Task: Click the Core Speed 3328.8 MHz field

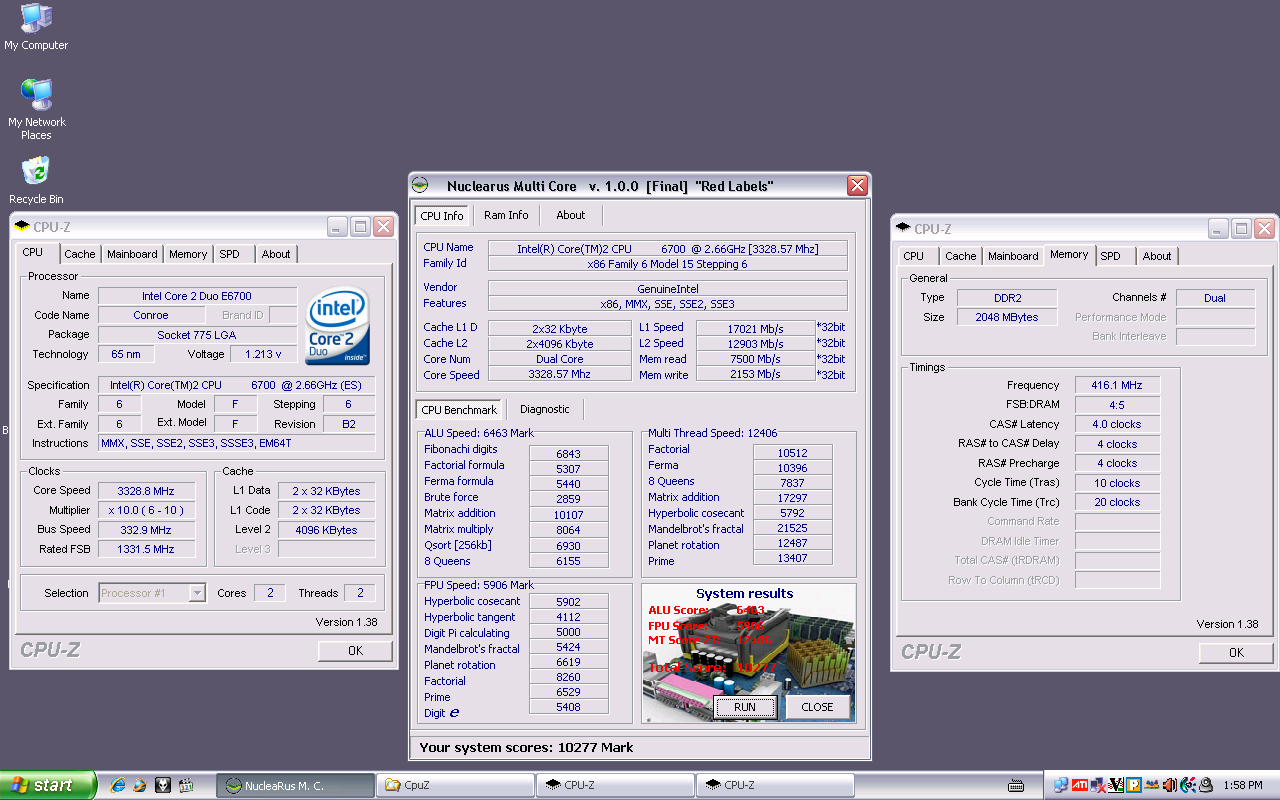Action: 146,491
